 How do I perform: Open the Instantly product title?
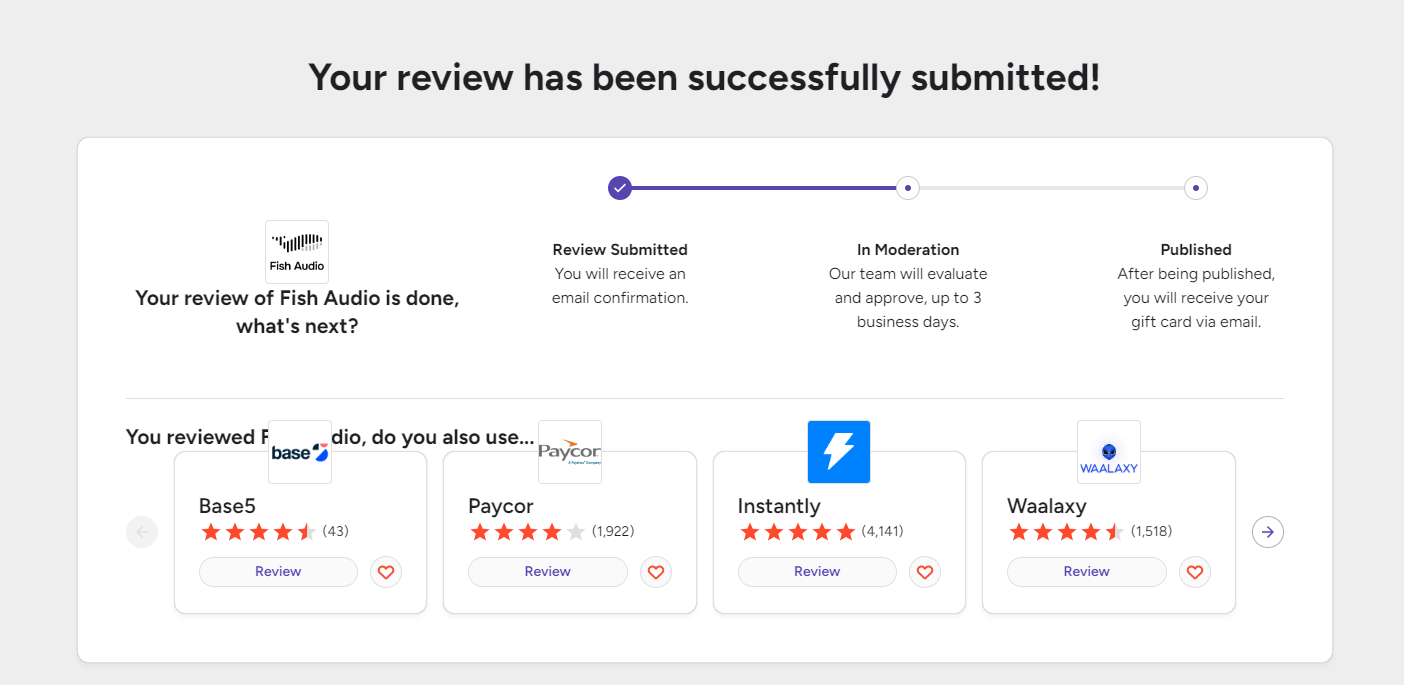(x=779, y=506)
